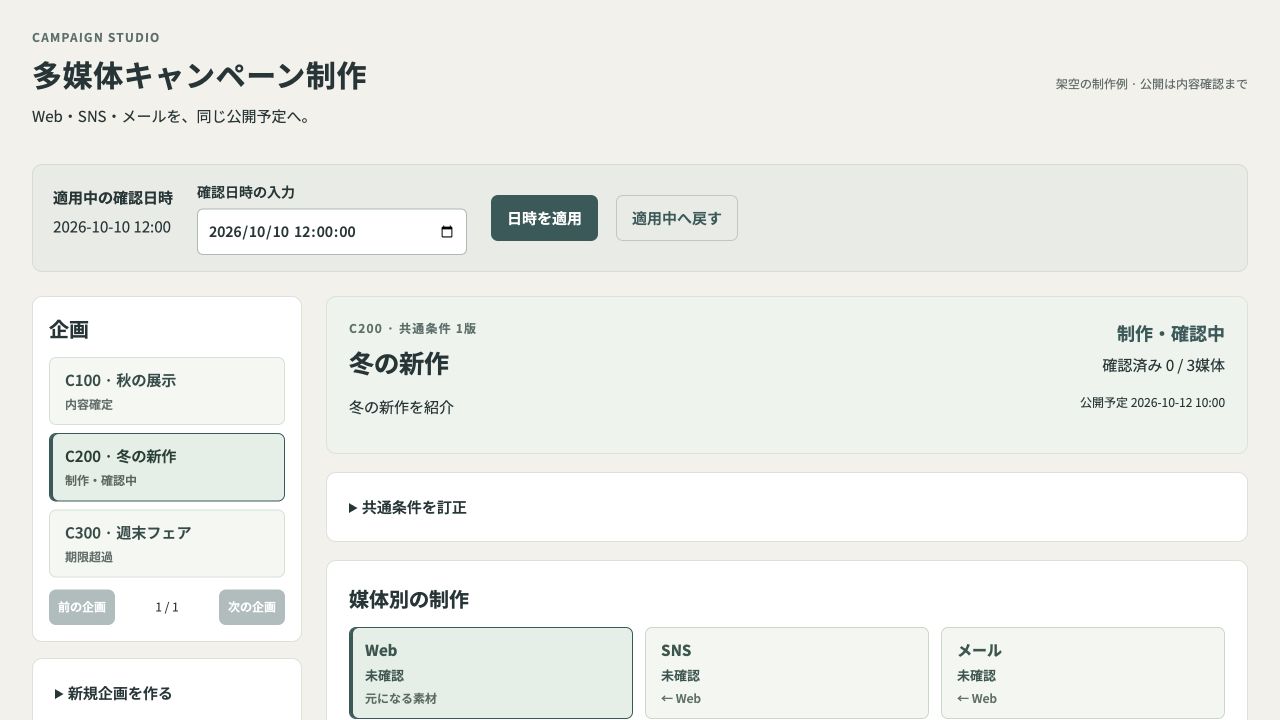This screenshot has height=720, width=1280.
Task: Click the 公開予定 2026-10-12 10:00 text
Action: pyautogui.click(x=1152, y=403)
